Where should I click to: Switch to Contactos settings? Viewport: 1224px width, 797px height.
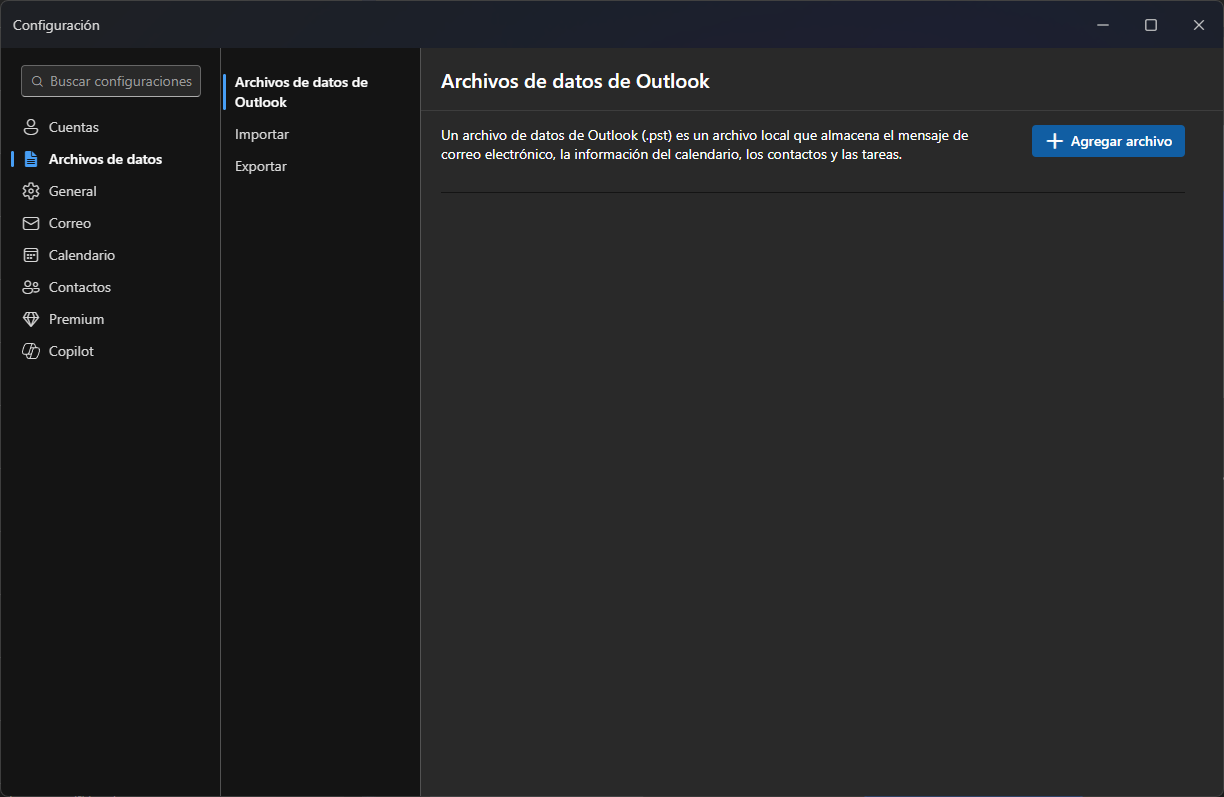point(110,287)
